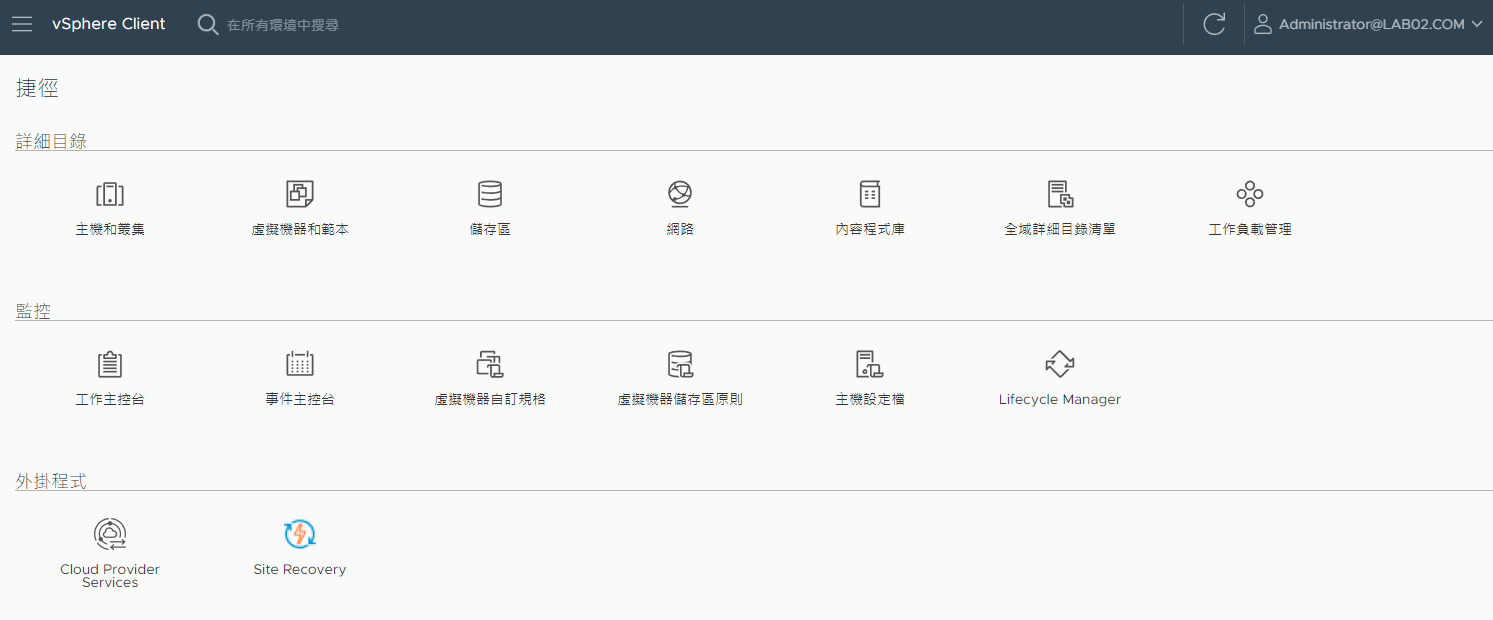Click the 工作負載管理 label
Viewport: 1493px width, 620px height.
1250,229
